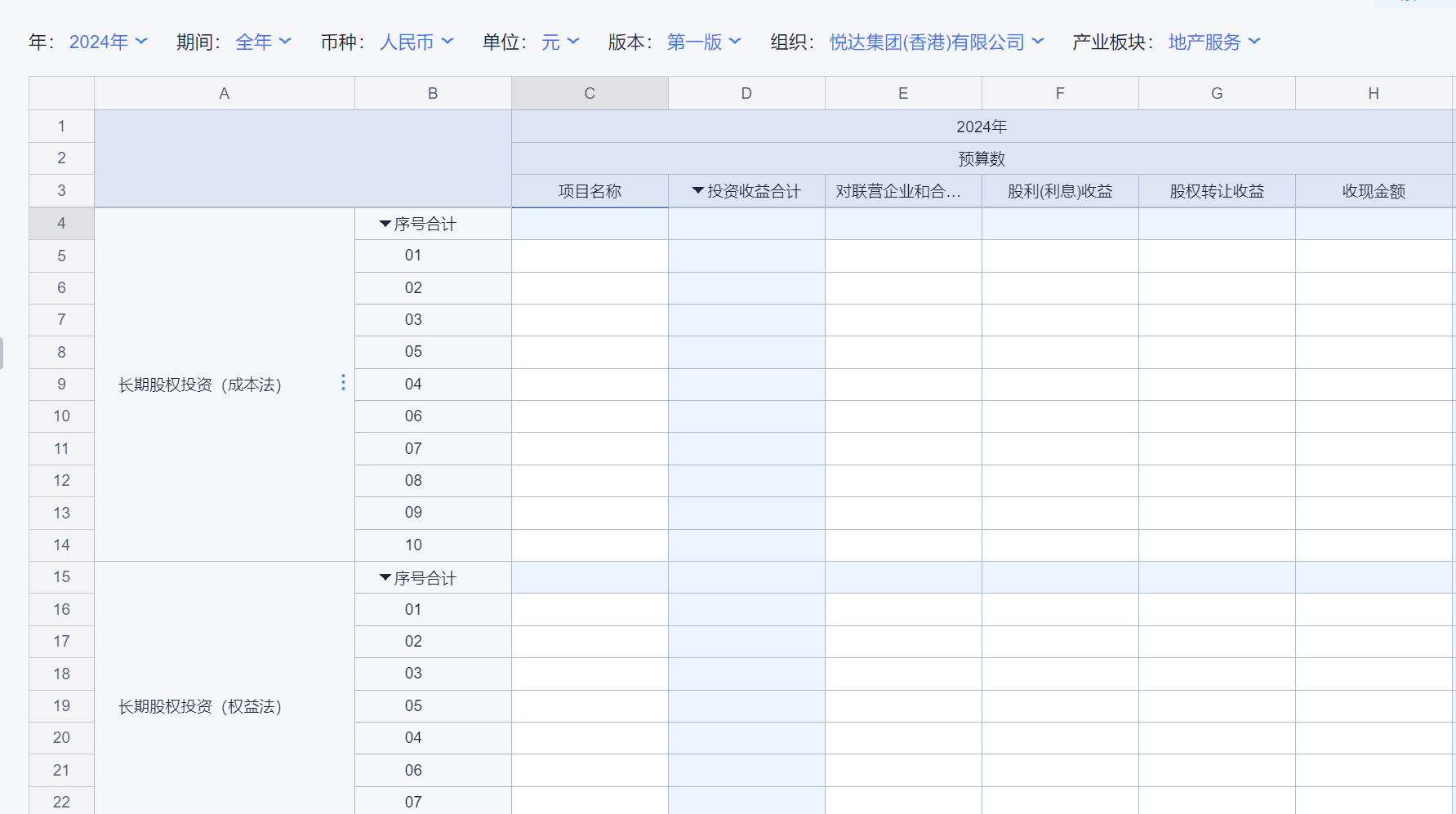Collapse the first 序号合计 row group
Viewport: 1456px width, 814px height.
[385, 224]
